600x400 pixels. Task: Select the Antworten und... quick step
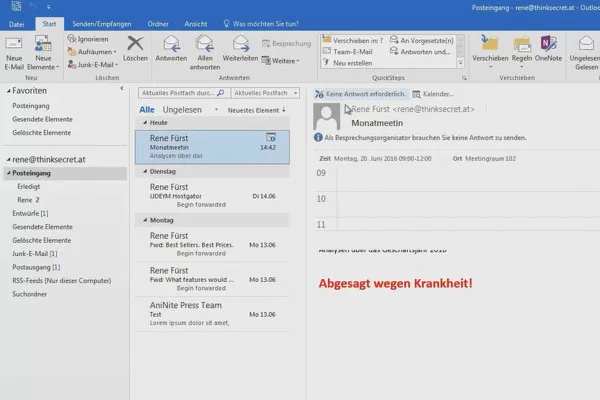(420, 52)
